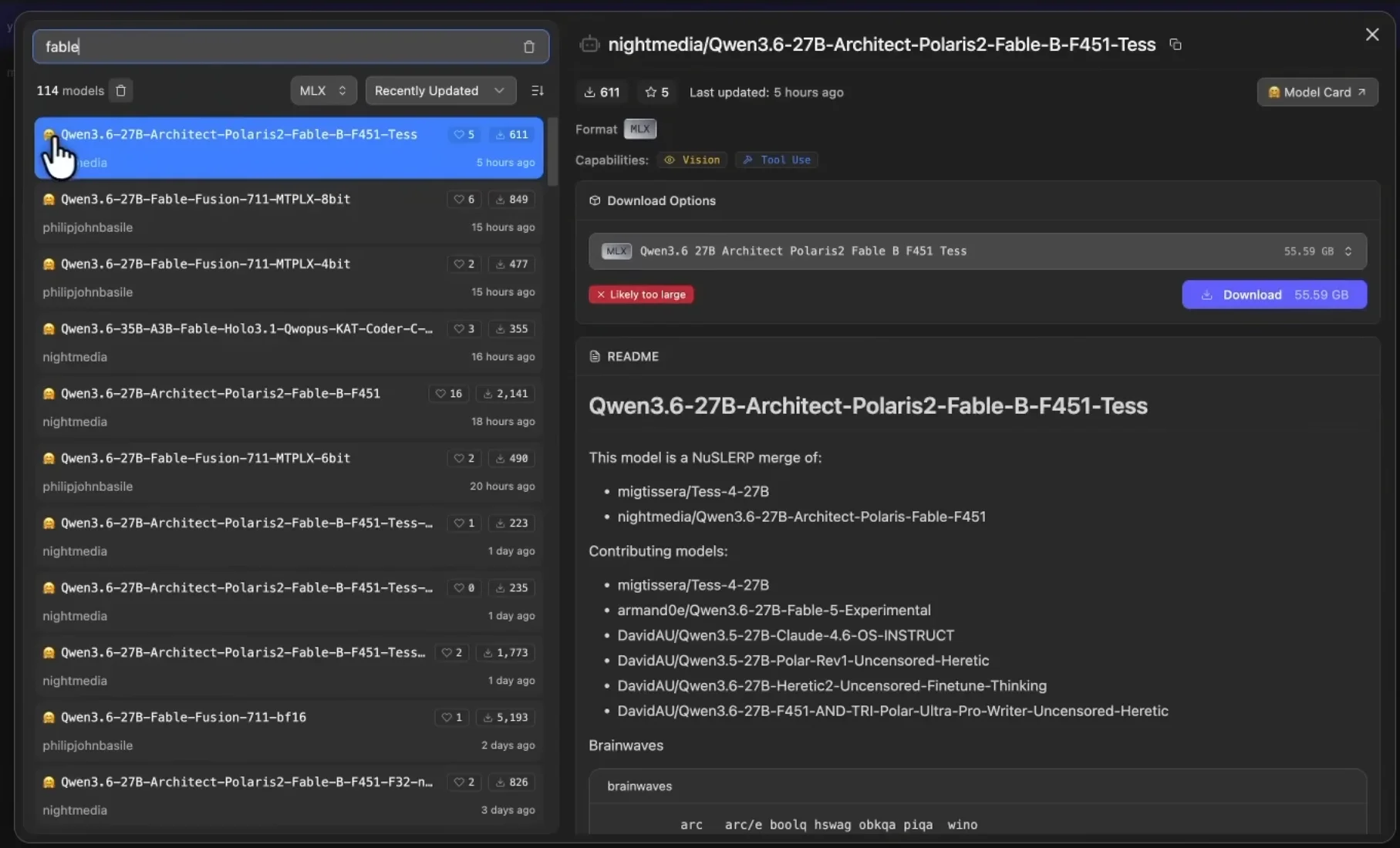Click the "DavidAU/Qwen3.6-27B-F451-AND-TRI-Polar-Ultra-Pro-Writer" entry
The height and width of the screenshot is (848, 1400).
point(892,712)
